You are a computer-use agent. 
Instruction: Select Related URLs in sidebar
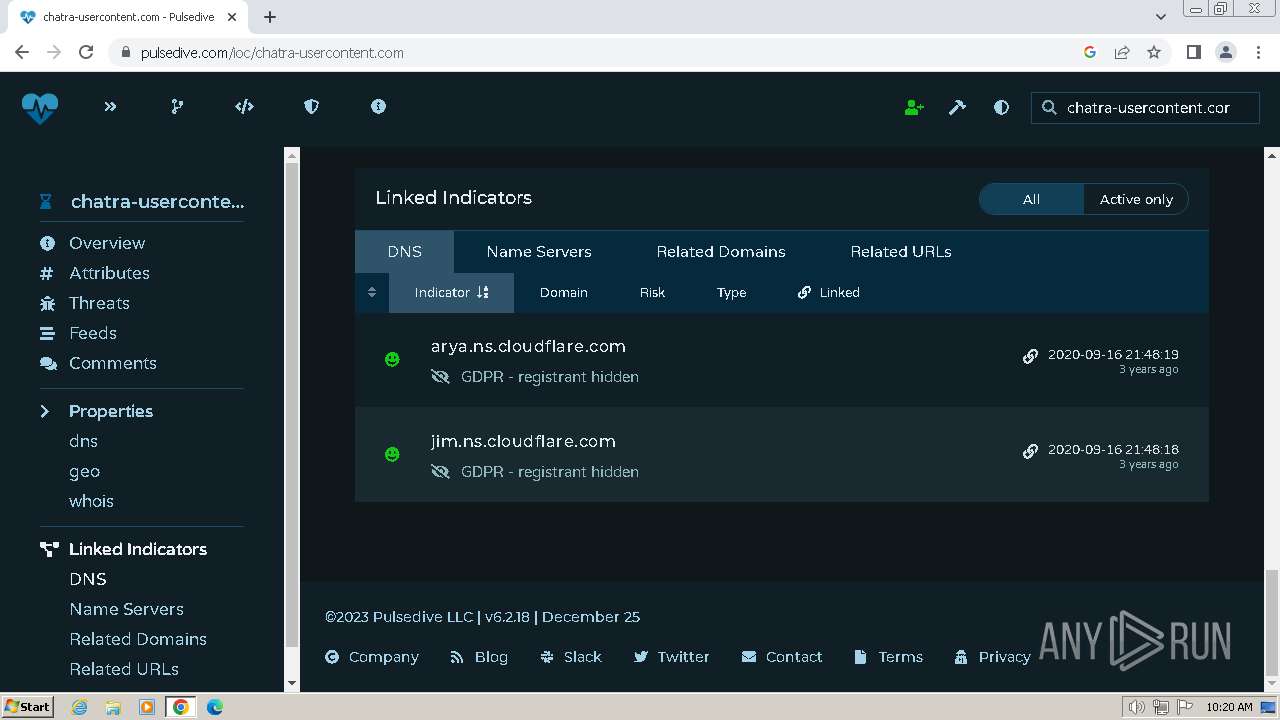pos(124,669)
